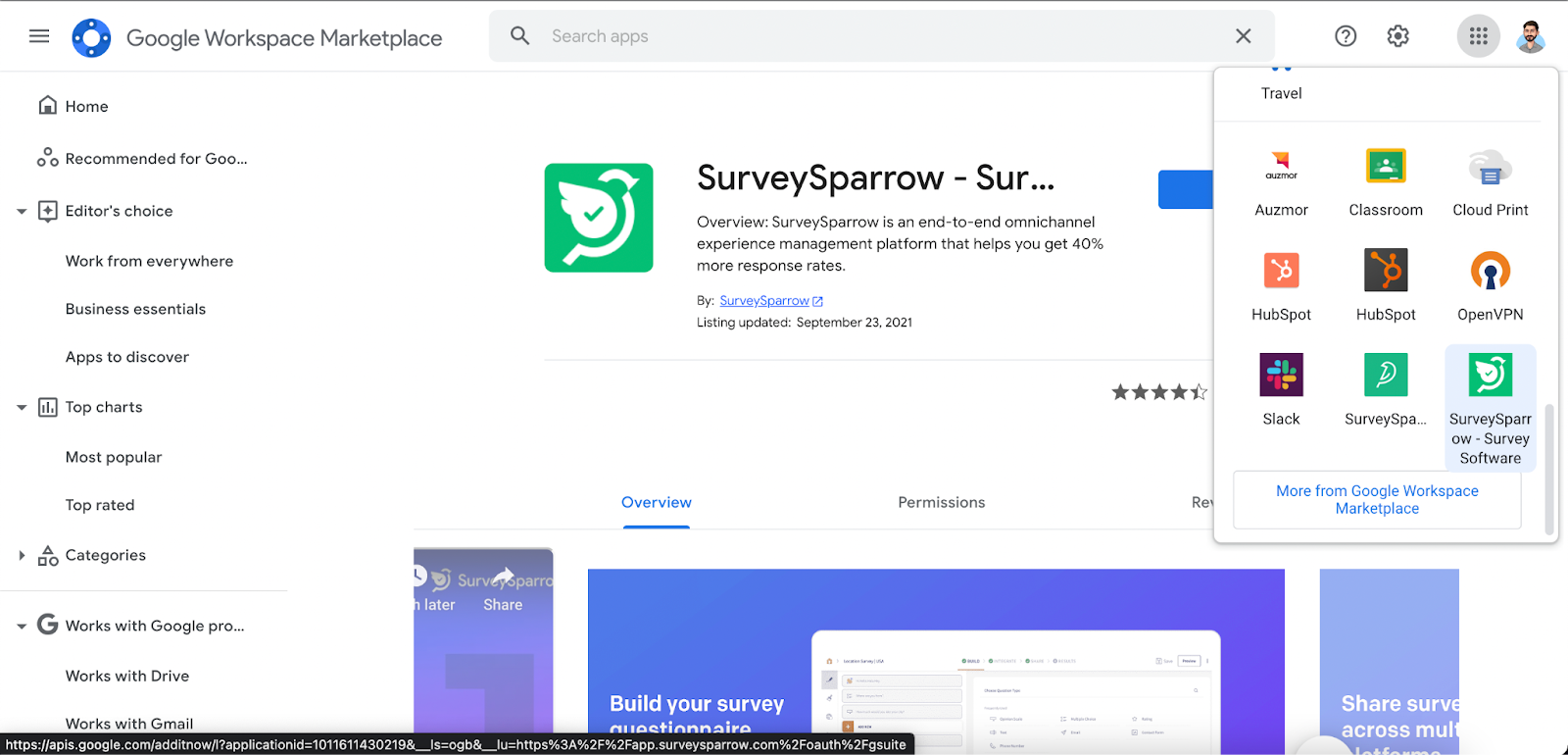Open Cloud Print app in launcher
This screenshot has width=1568, height=755.
point(1491,182)
